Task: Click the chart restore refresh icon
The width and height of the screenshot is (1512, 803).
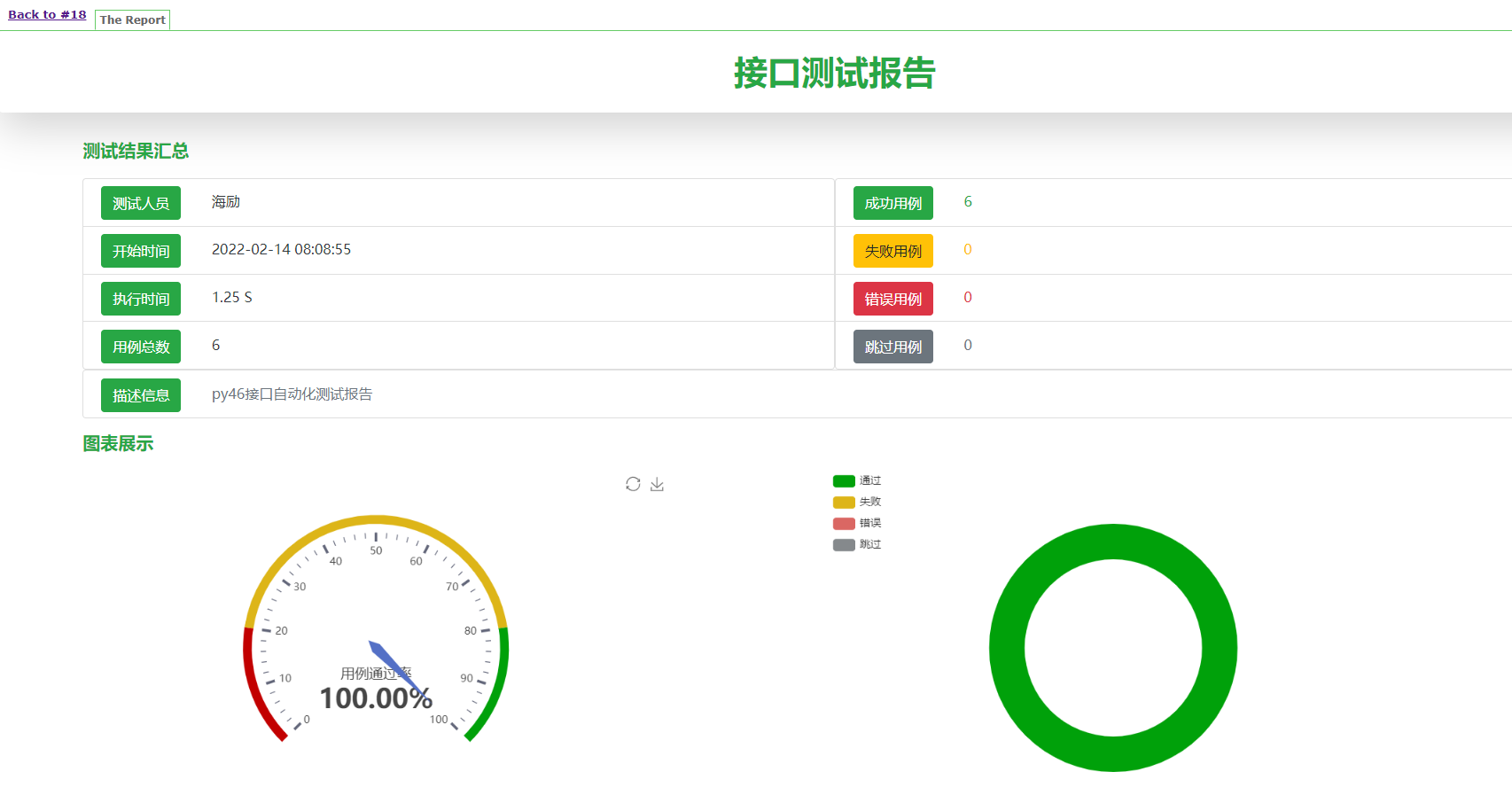Action: [633, 484]
